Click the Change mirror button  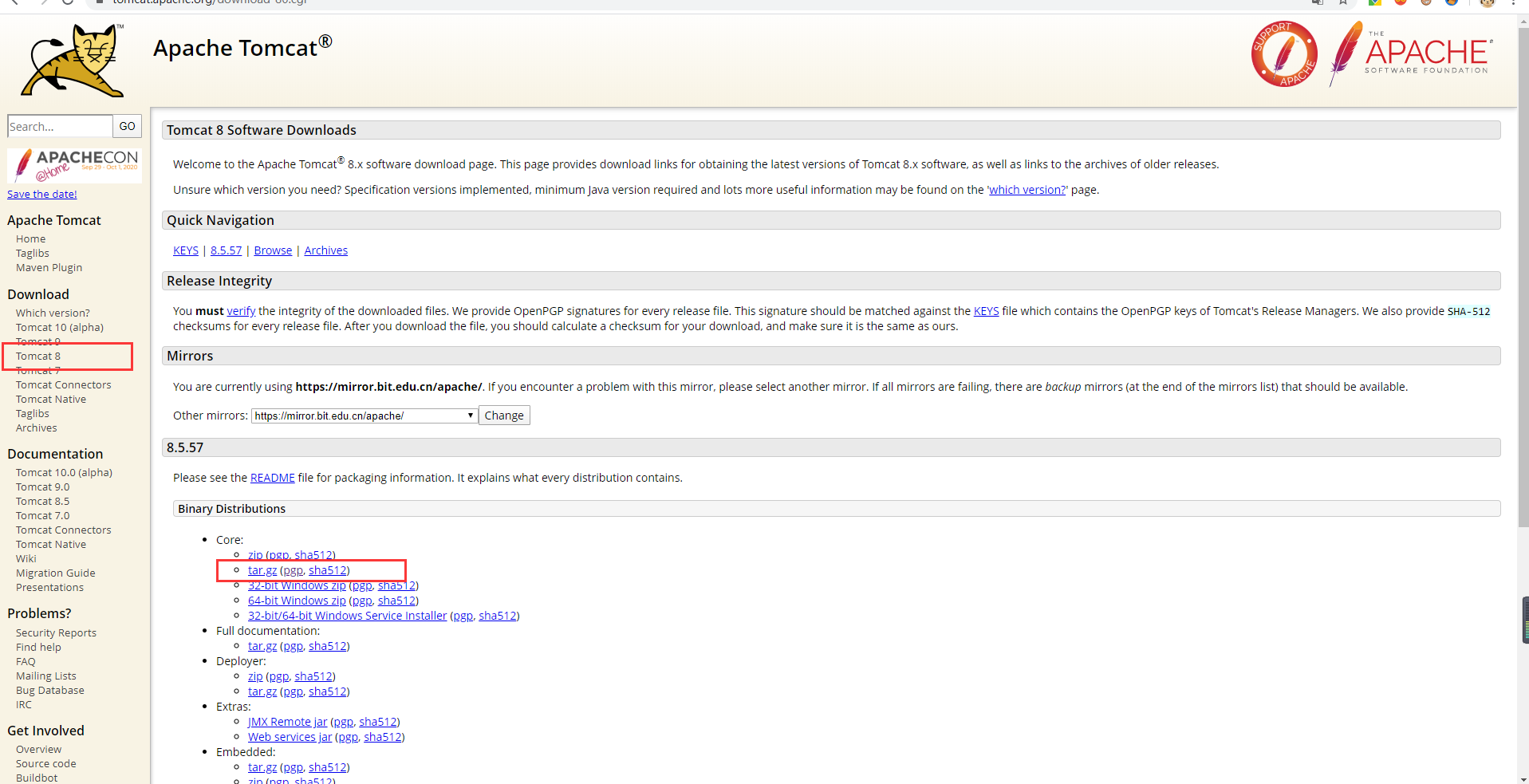pos(504,416)
